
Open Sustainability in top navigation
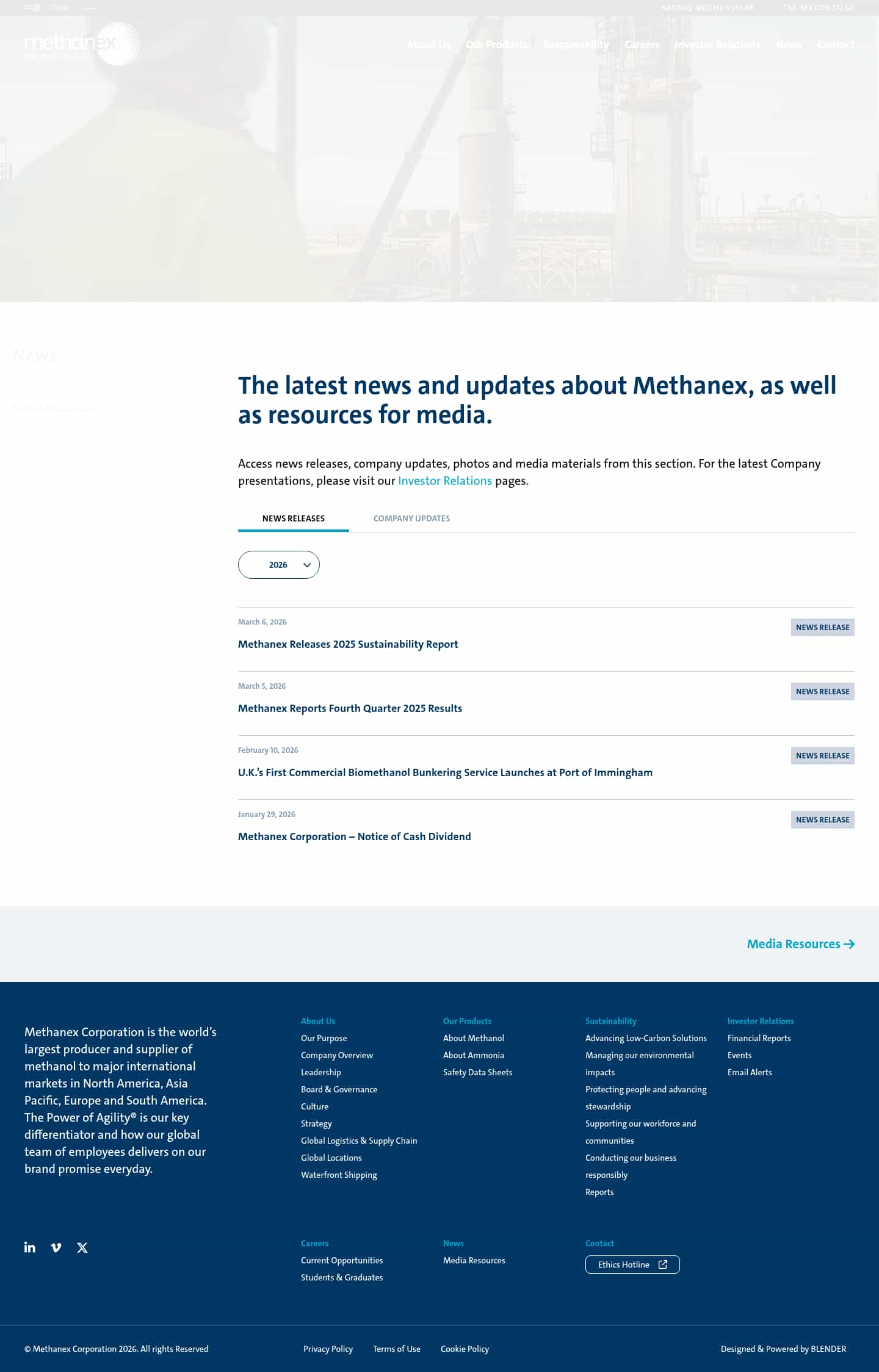point(576,45)
